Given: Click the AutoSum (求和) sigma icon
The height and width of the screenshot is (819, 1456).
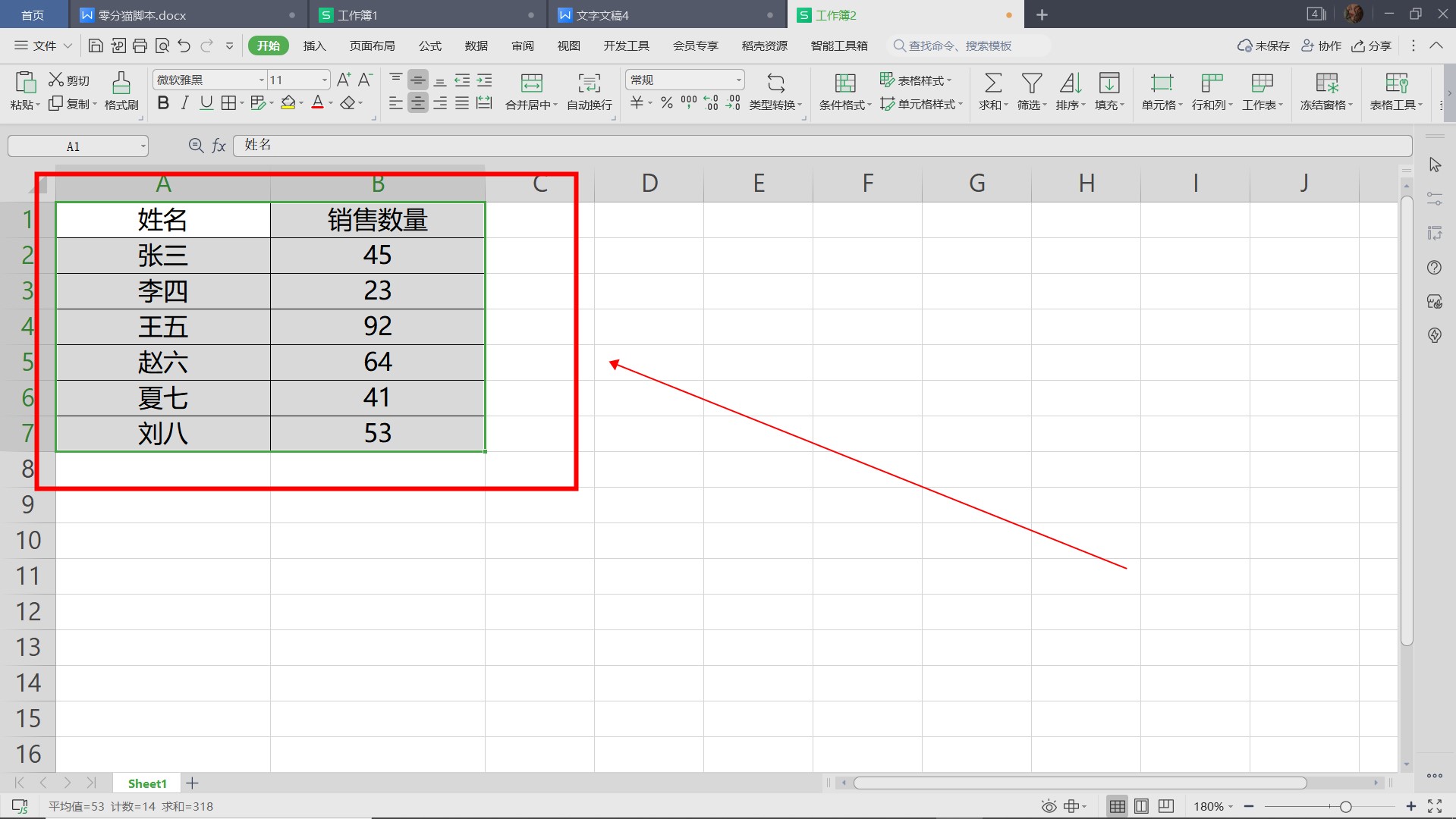Looking at the screenshot, I should (992, 83).
